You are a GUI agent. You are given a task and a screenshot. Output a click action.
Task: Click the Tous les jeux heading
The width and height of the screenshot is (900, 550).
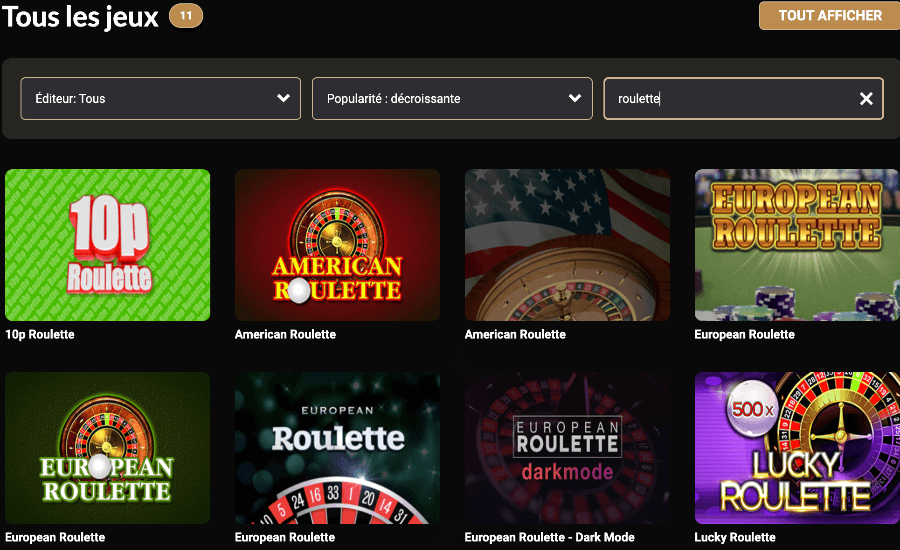(80, 17)
